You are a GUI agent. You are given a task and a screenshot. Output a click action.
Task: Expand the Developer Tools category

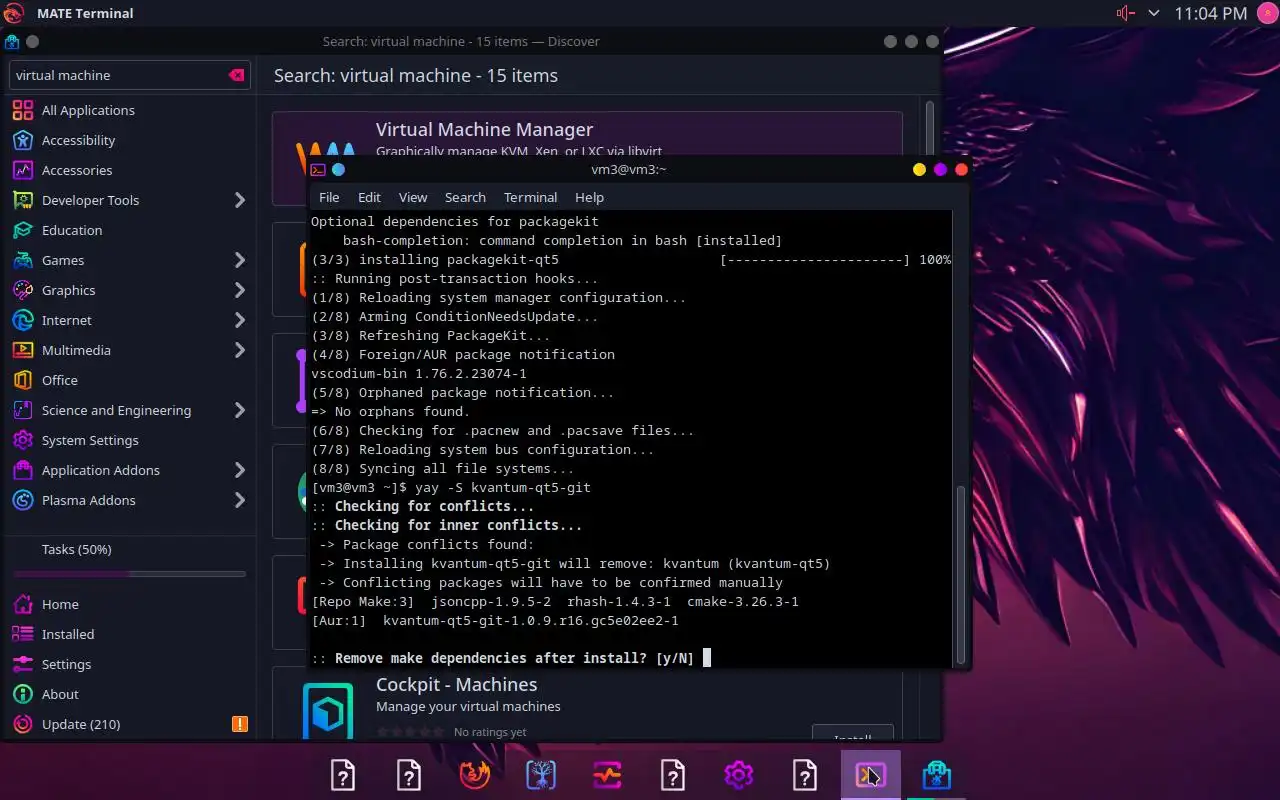[240, 200]
